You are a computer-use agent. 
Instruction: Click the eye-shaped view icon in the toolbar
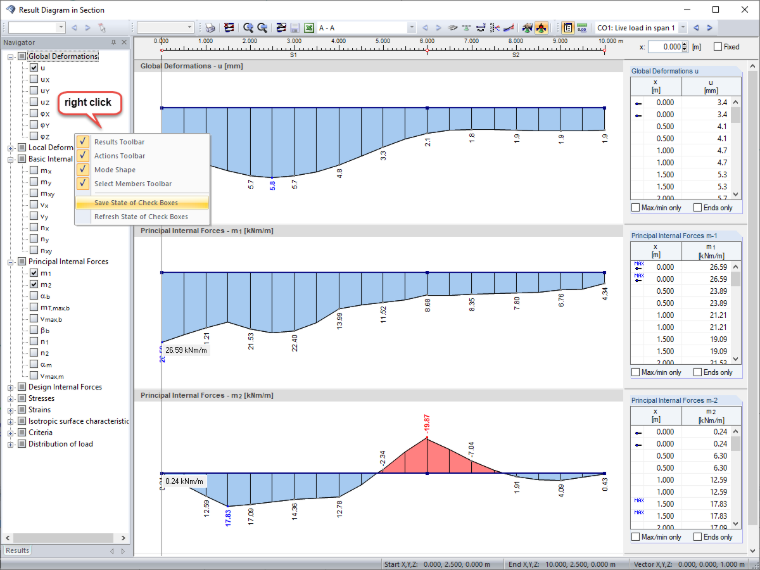pyautogui.click(x=453, y=28)
